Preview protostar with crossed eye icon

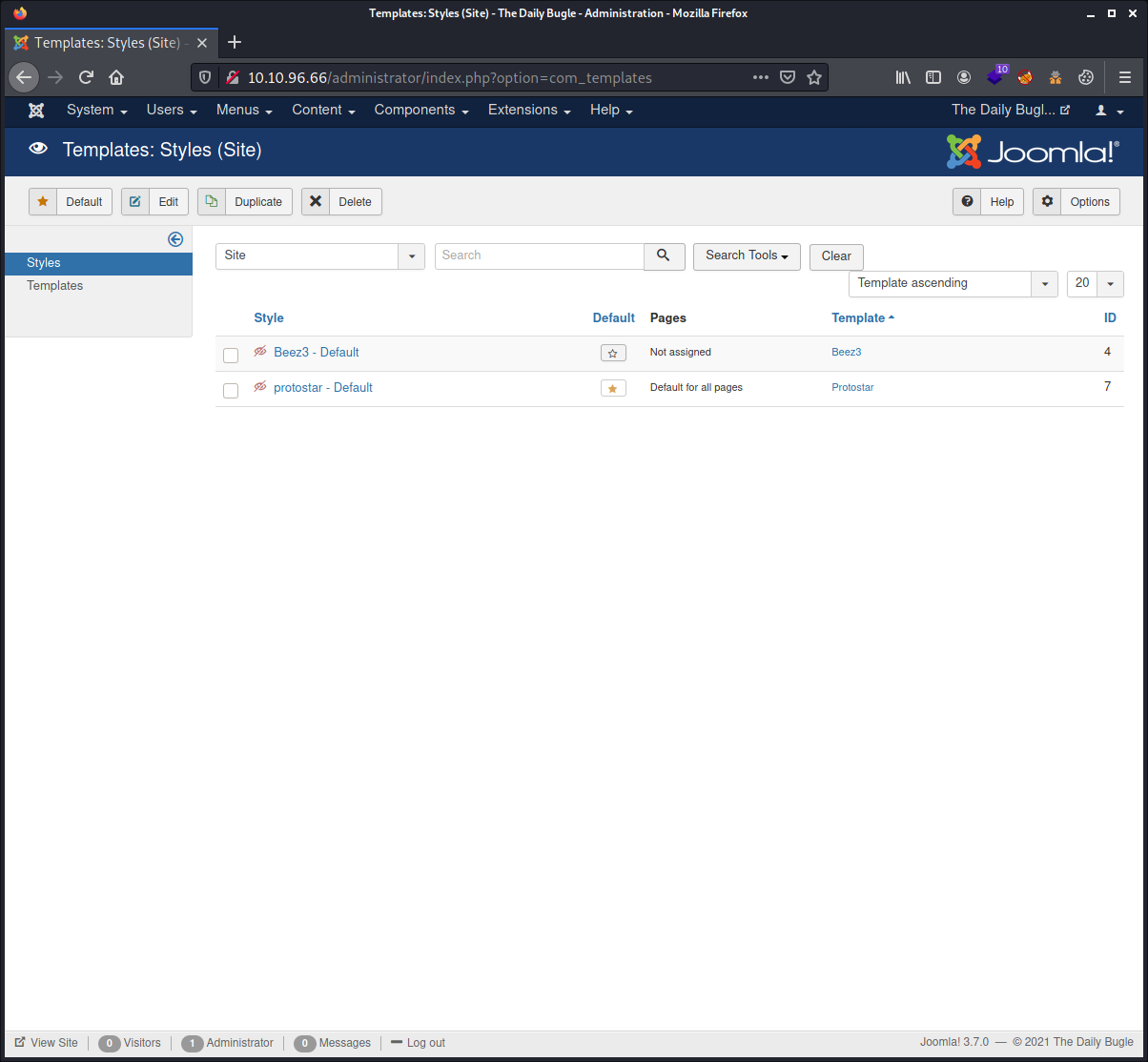[260, 387]
